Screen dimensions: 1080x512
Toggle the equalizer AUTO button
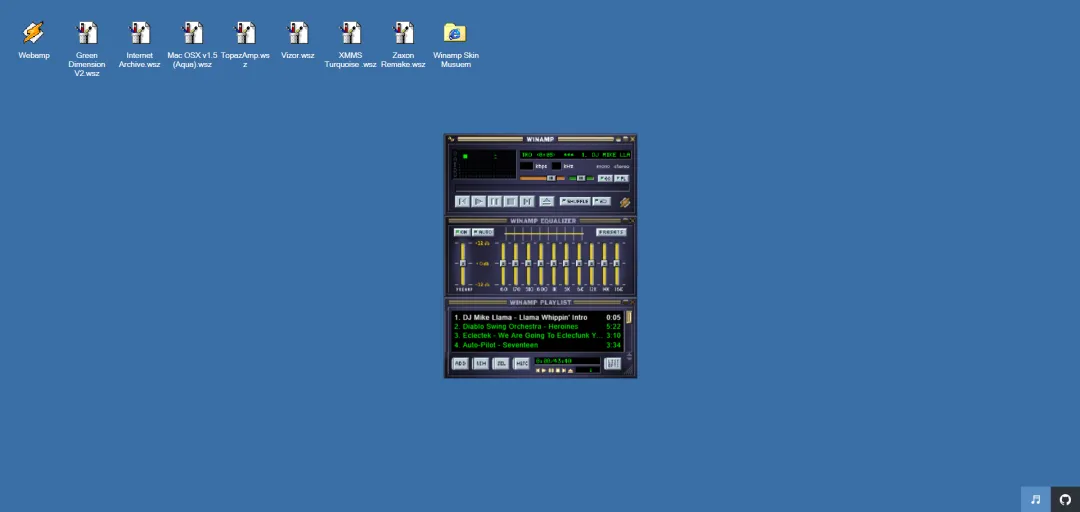pos(483,232)
